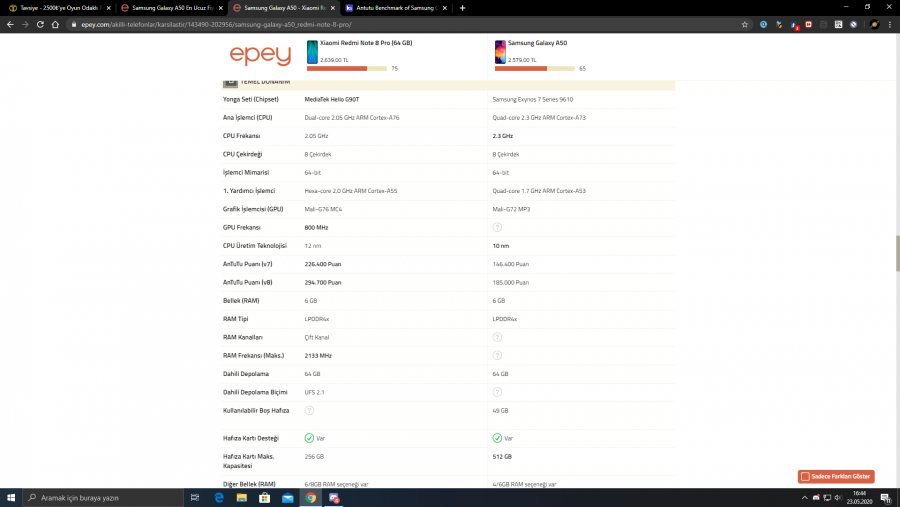Select the Mali-G76 MC4 GPU value
Viewport: 900px width, 507px height.
pos(323,209)
